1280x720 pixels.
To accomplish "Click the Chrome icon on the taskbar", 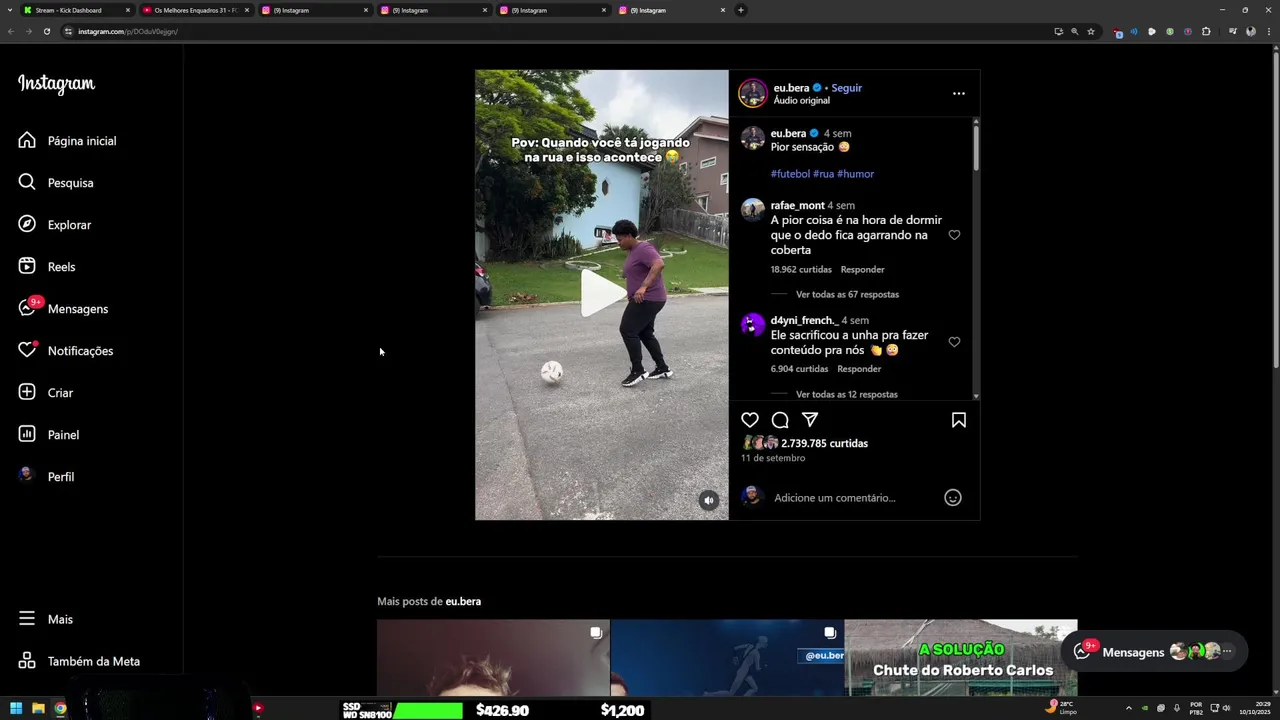I will (x=60, y=709).
